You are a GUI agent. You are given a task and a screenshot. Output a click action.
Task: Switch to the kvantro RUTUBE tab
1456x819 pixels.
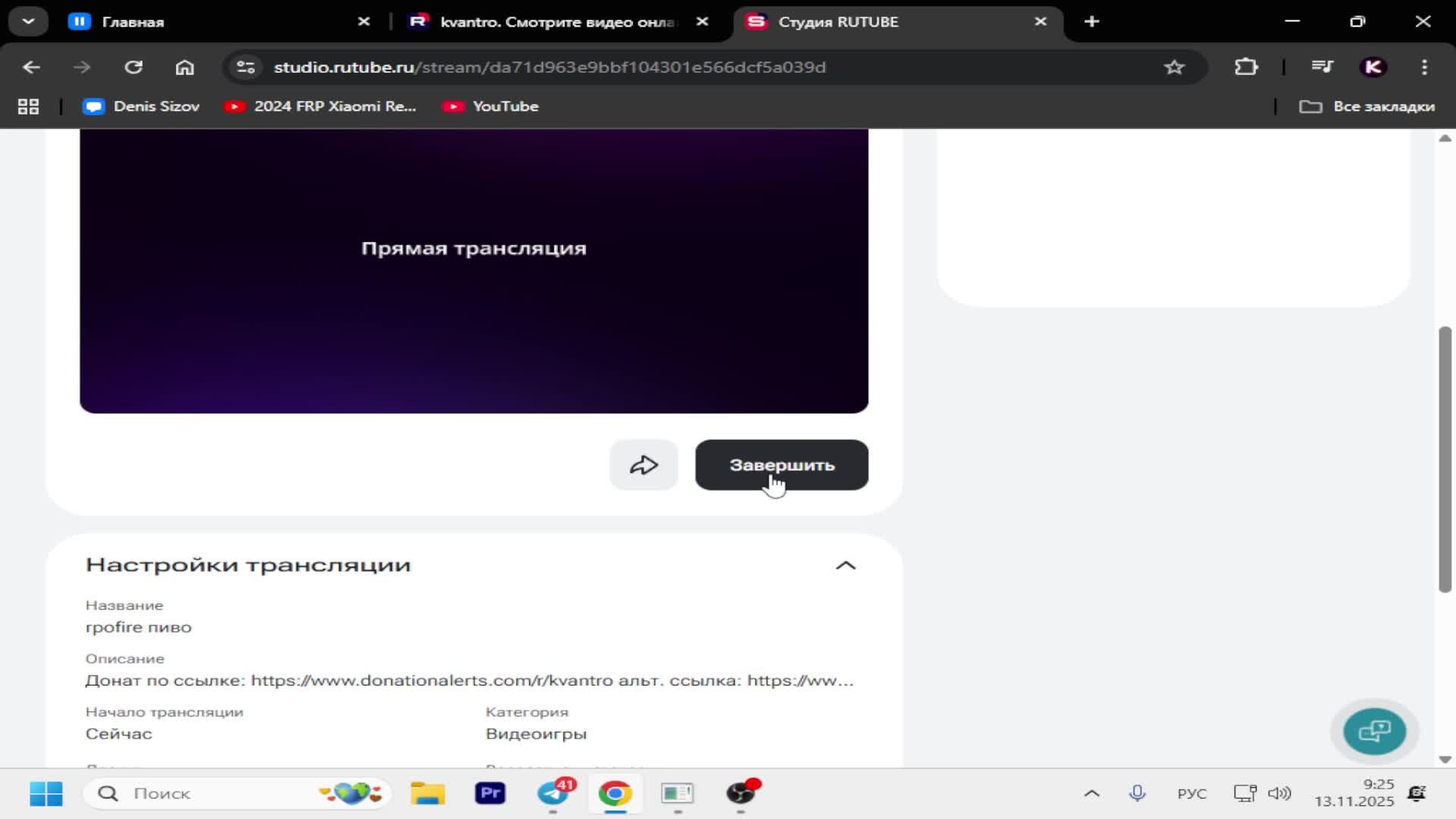(554, 22)
